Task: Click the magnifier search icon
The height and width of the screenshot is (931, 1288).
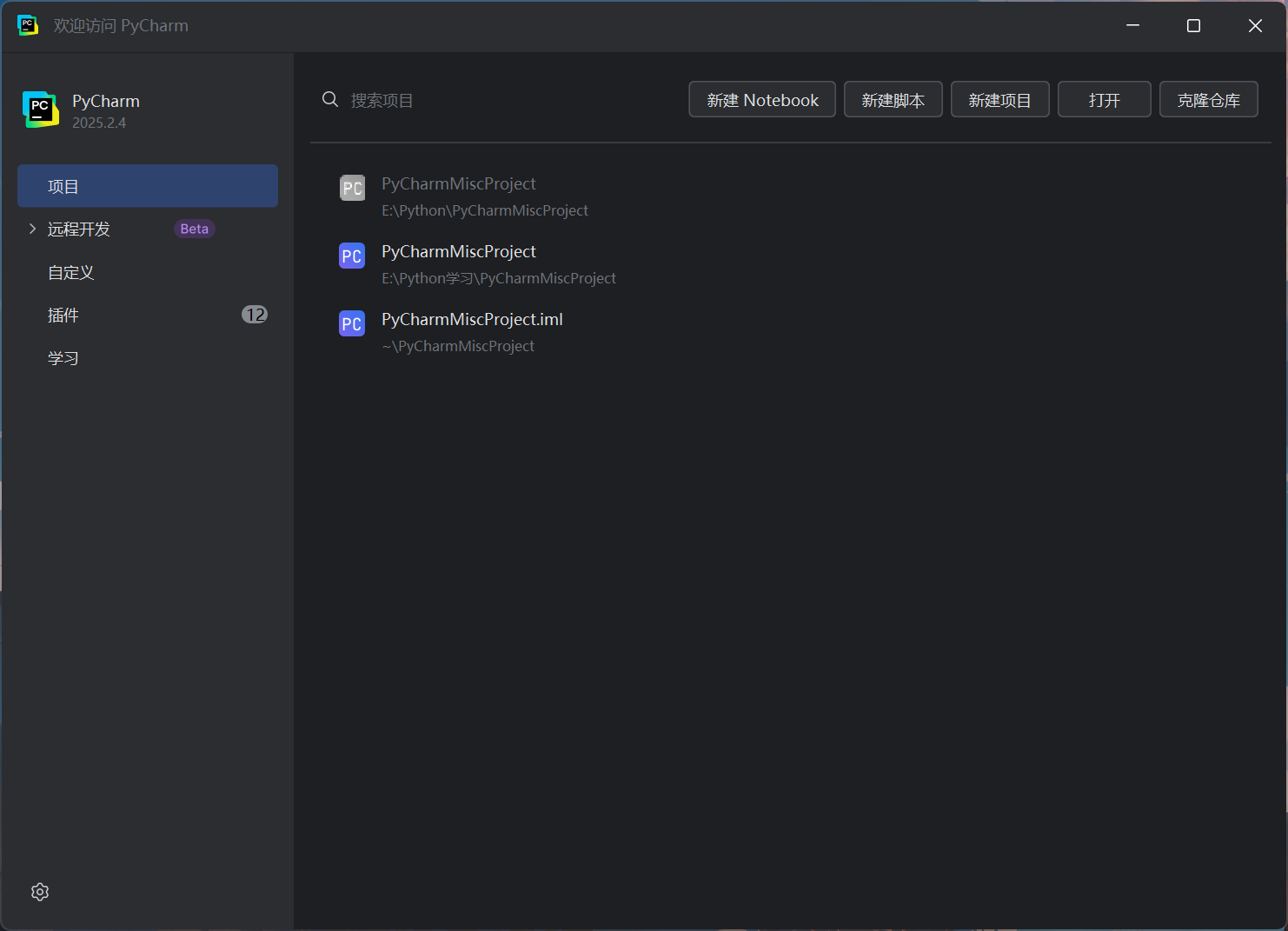Action: coord(330,99)
